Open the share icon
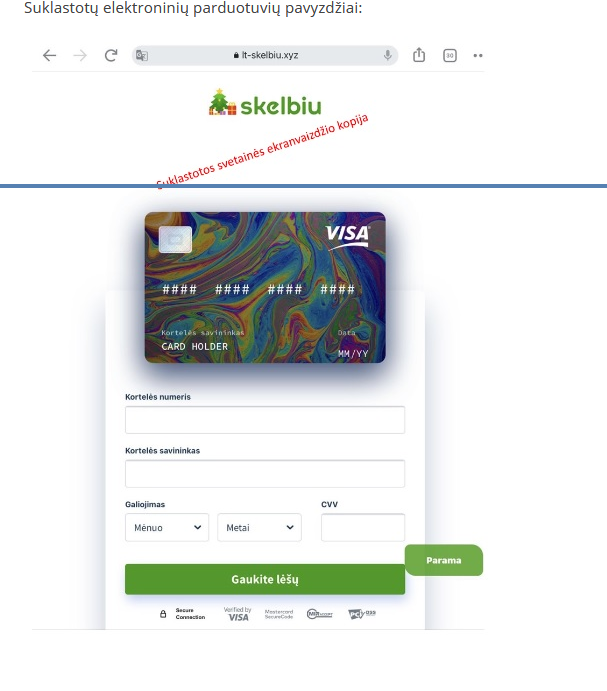 419,55
